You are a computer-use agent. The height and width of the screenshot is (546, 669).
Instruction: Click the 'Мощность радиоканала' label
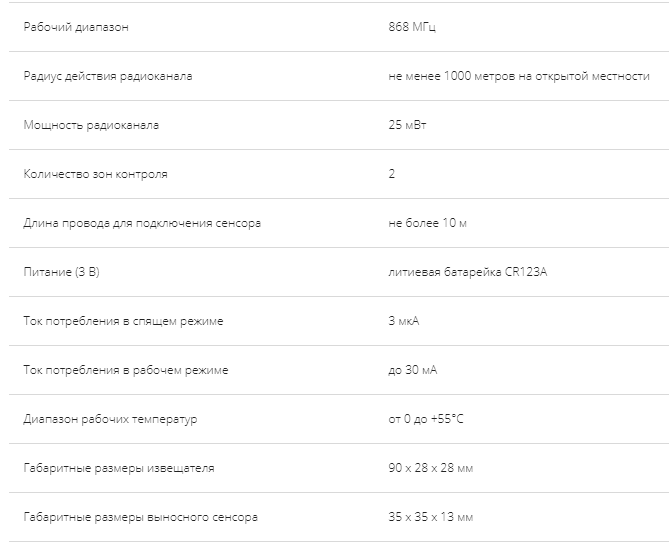[91, 125]
